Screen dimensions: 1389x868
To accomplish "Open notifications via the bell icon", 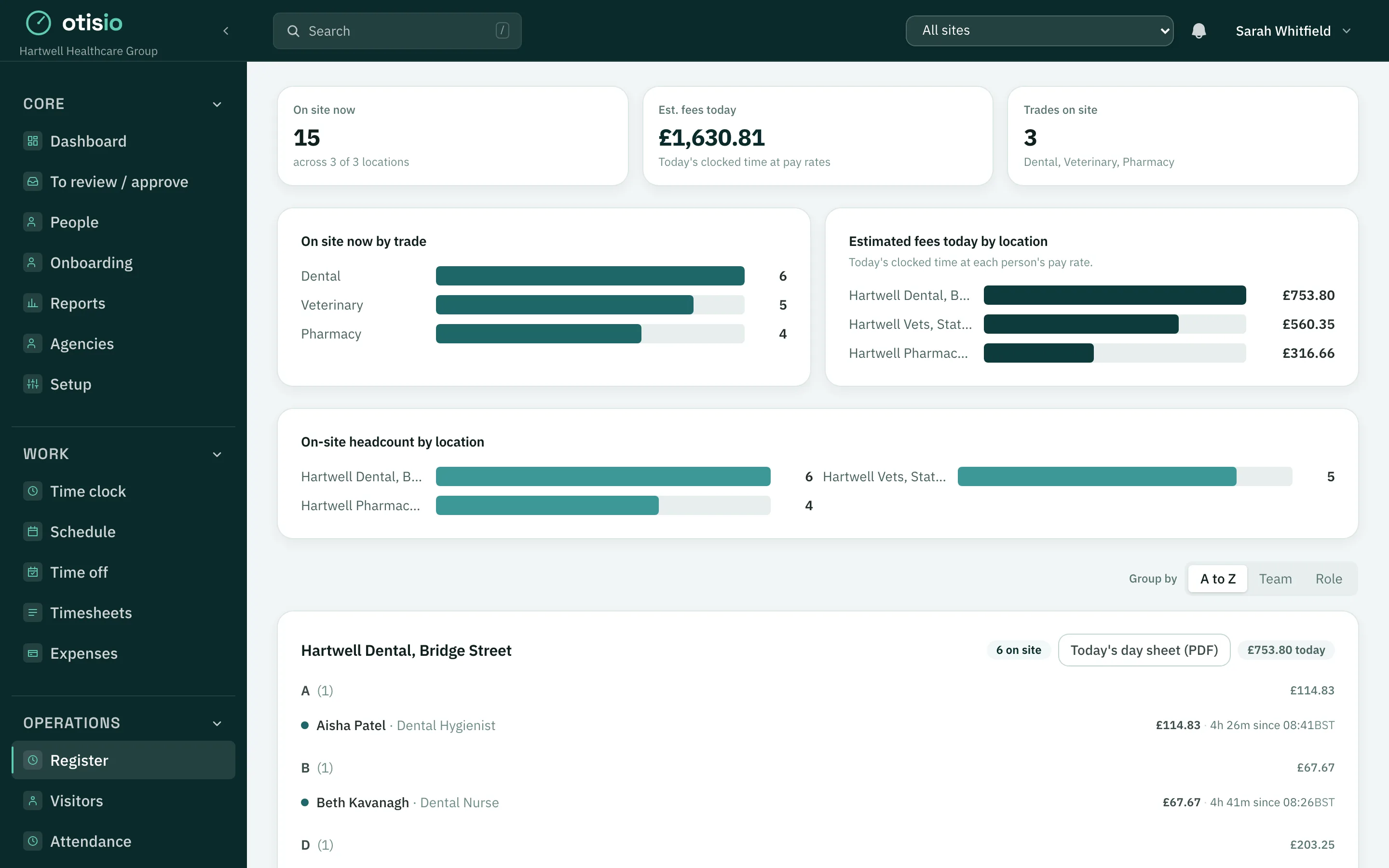I will 1198,31.
